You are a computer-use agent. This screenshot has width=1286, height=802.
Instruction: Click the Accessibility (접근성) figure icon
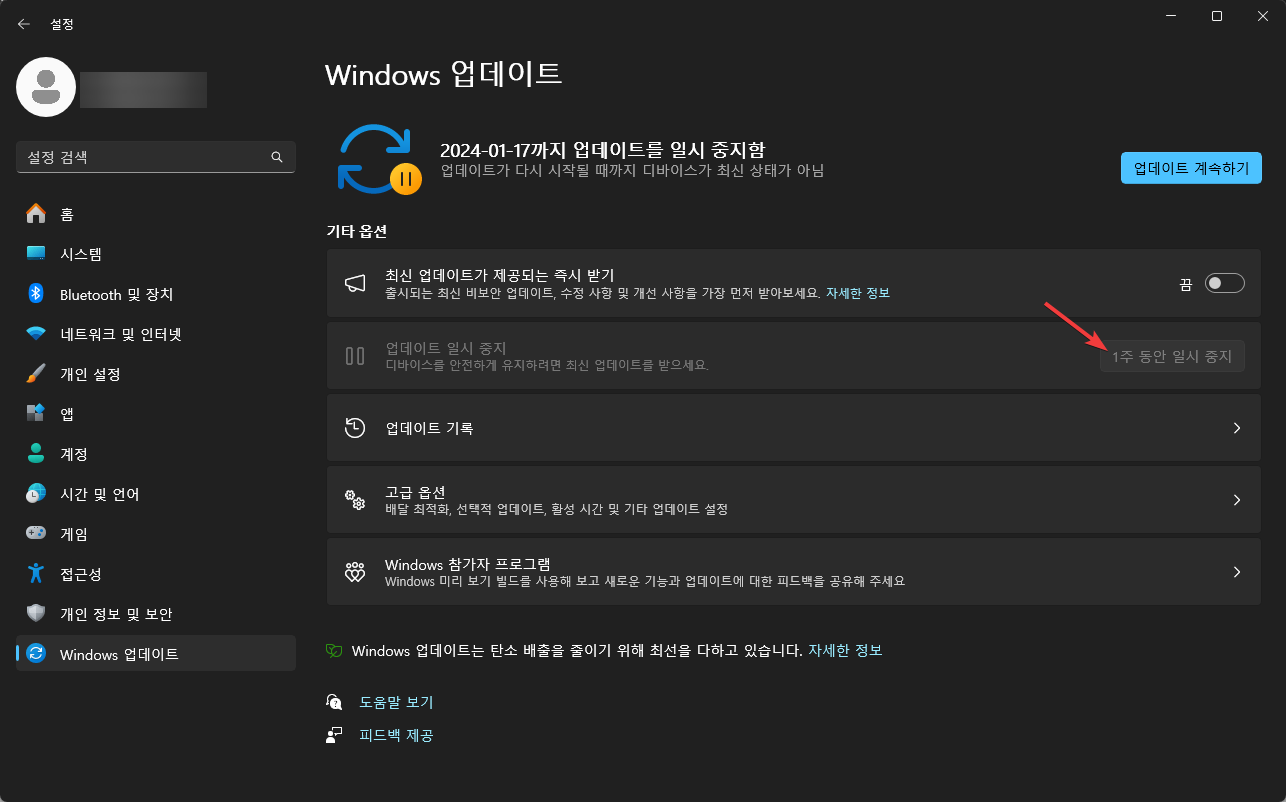coord(36,574)
